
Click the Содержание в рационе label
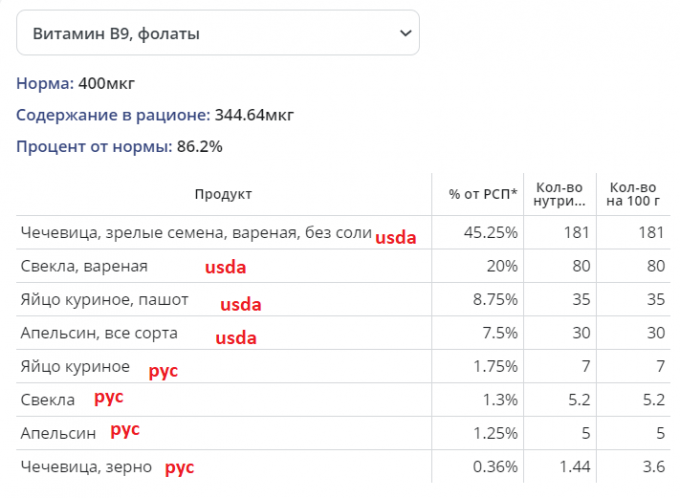tap(112, 114)
